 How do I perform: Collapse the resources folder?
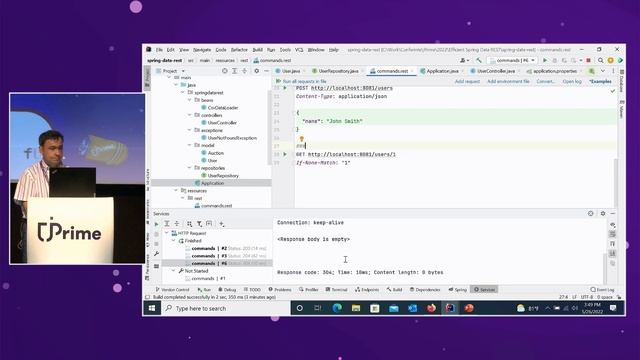176,191
